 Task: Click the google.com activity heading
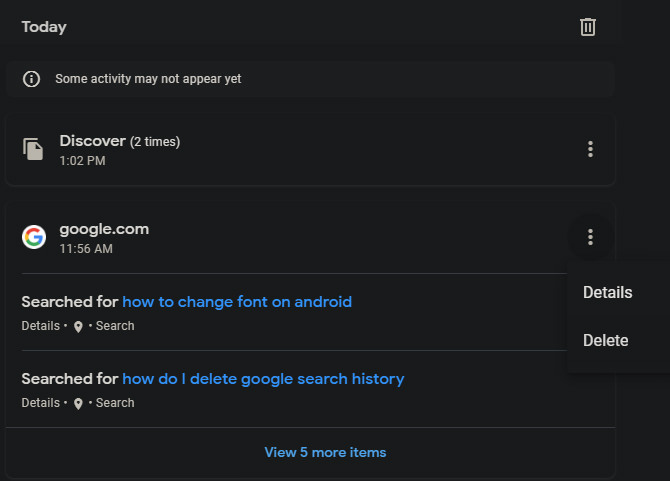pos(104,229)
